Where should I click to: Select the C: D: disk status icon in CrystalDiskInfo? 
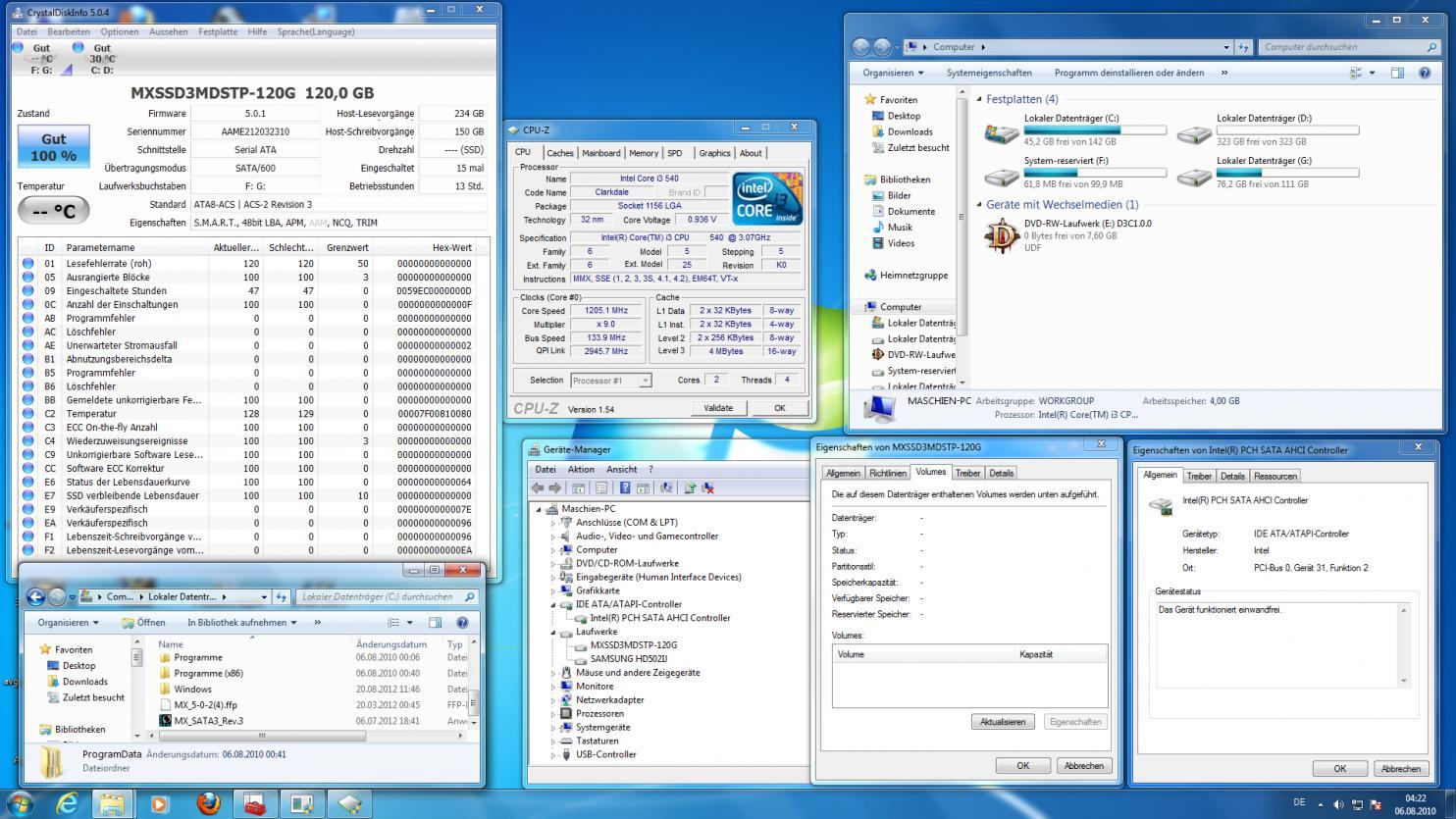pos(78,47)
